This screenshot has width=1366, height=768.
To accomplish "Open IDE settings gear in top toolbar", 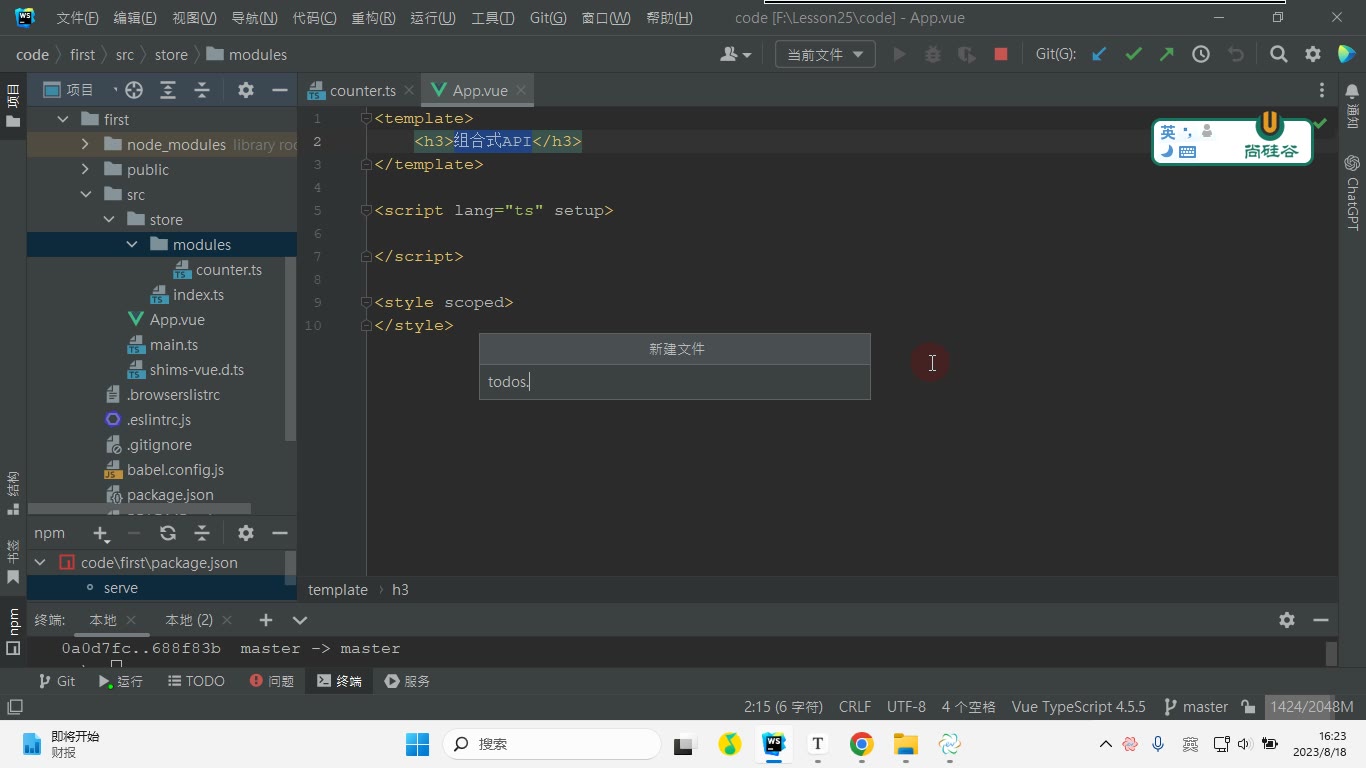I will pos(1313,55).
